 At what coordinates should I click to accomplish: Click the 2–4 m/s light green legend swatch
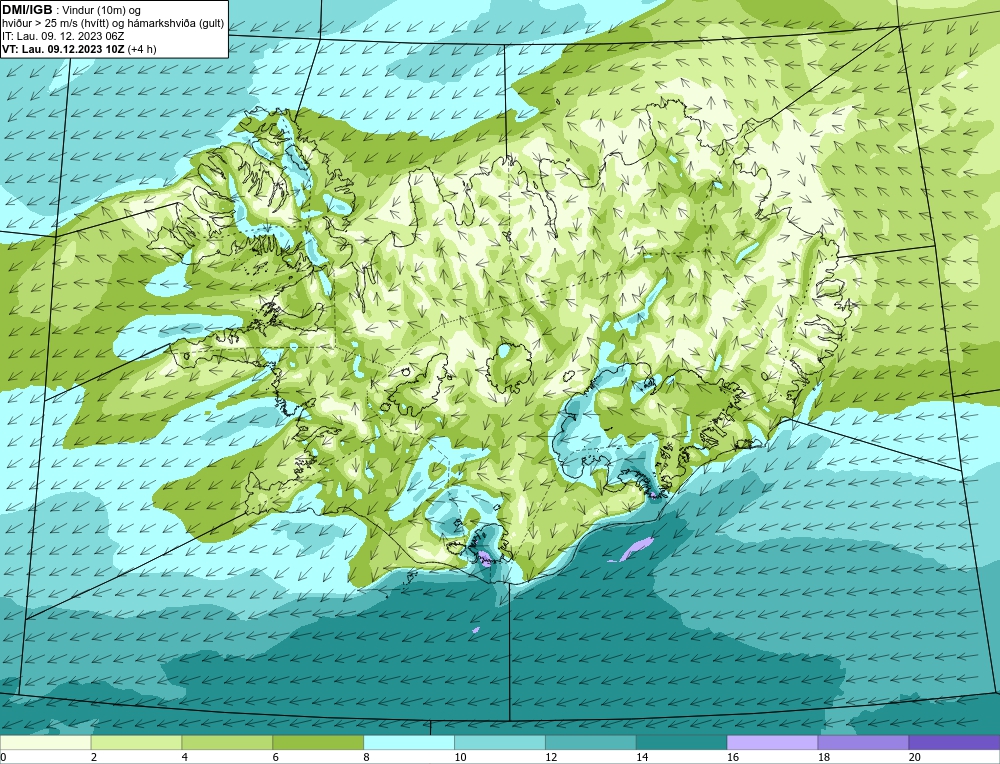tap(136, 742)
